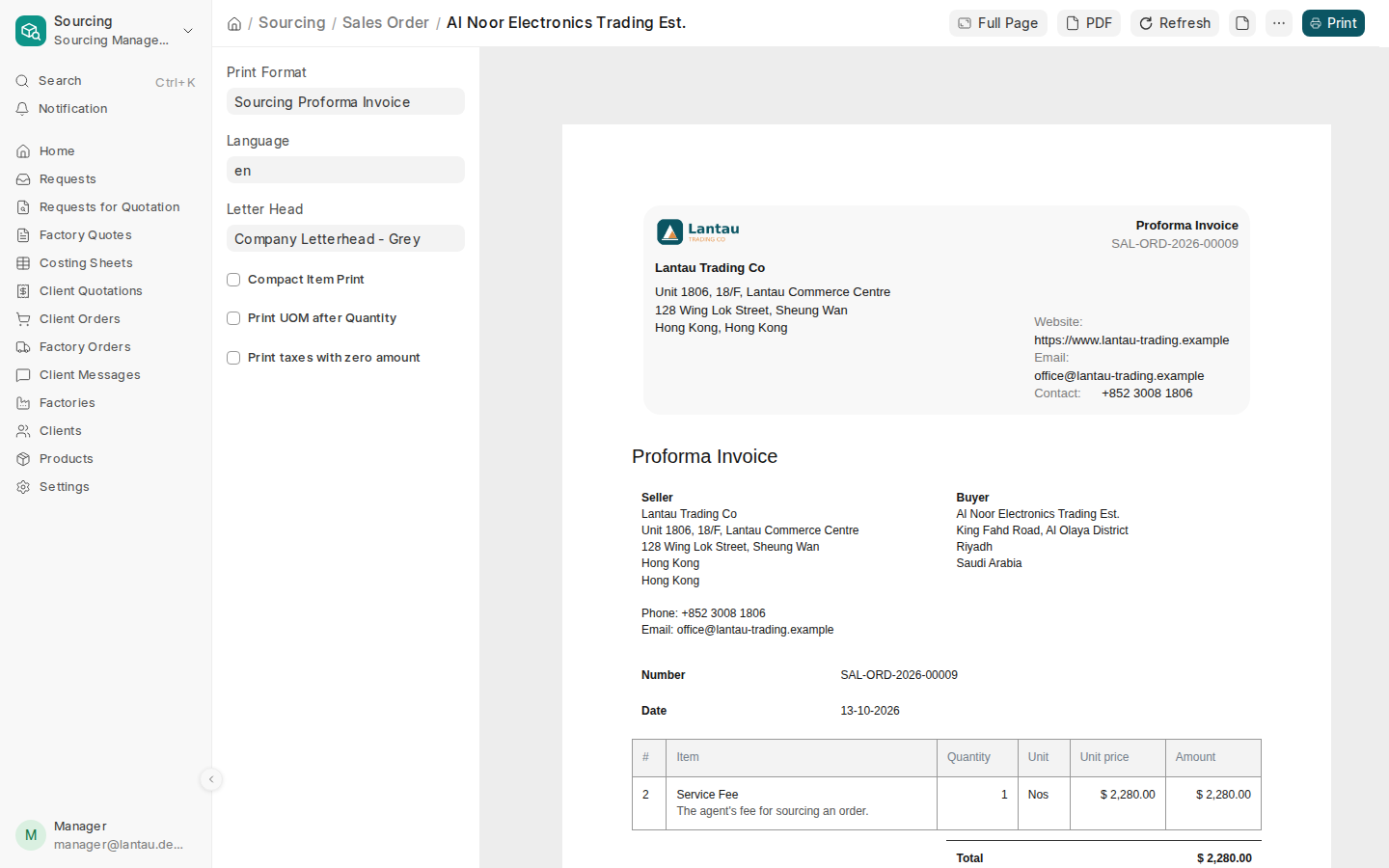
Task: Collapse the sidebar with the chevron
Action: 211,779
